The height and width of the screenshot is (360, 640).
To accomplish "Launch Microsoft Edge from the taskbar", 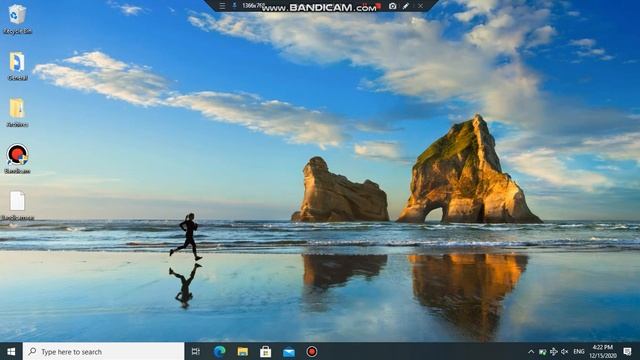I will tap(219, 351).
